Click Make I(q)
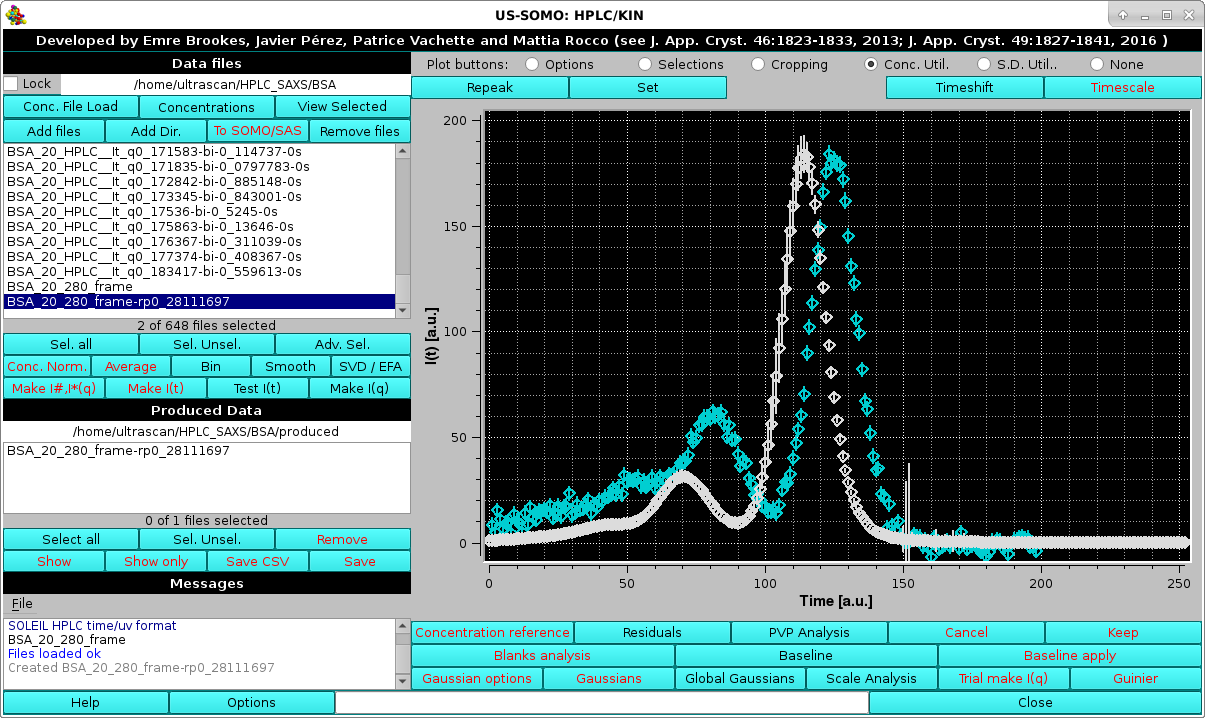 tap(359, 388)
